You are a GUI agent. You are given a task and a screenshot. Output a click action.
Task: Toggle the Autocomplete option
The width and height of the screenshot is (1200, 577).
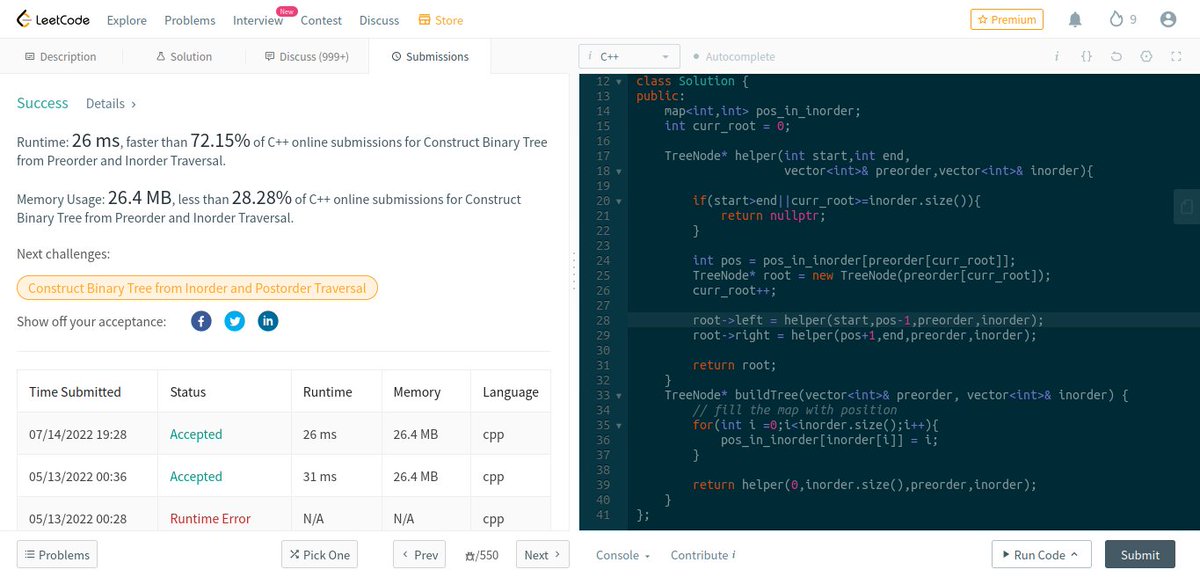coord(734,57)
